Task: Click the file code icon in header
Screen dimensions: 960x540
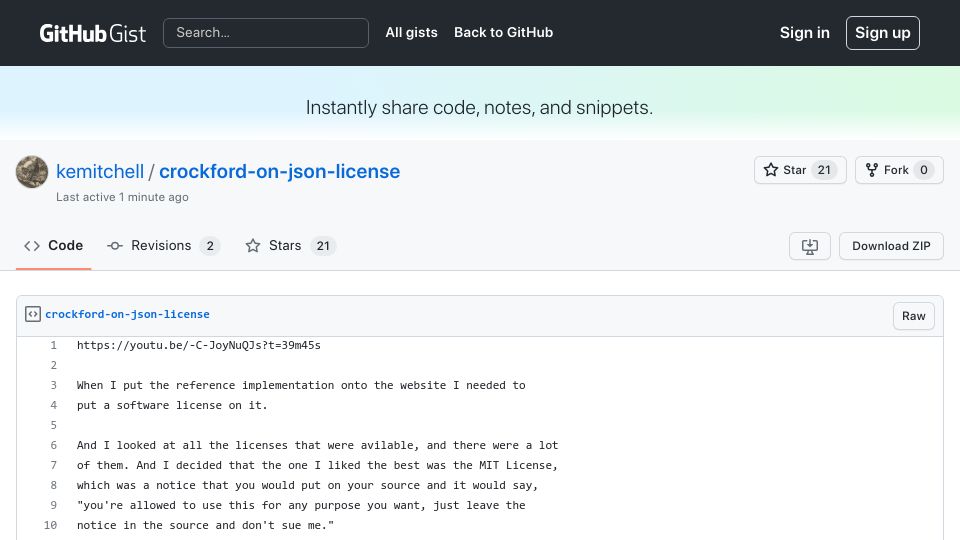Action: [x=32, y=314]
